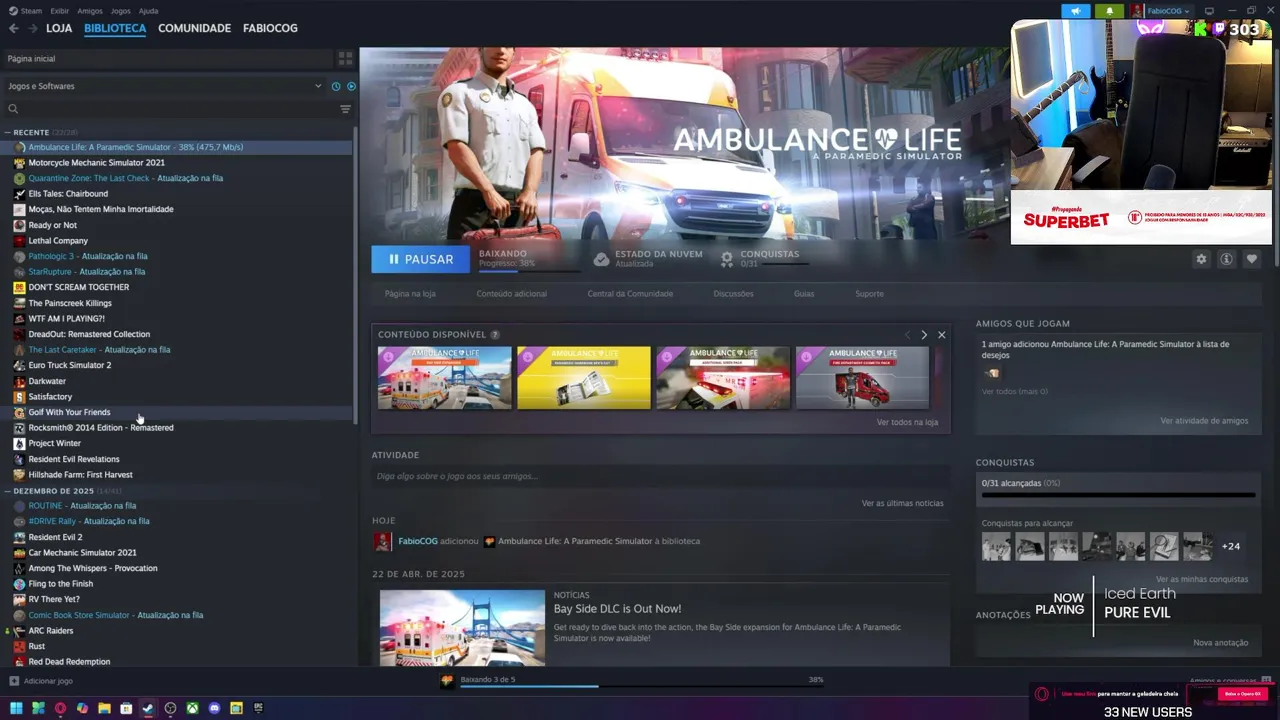Viewport: 1280px width, 720px height.
Task: Open the Central da Comunidade tab
Action: [630, 294]
